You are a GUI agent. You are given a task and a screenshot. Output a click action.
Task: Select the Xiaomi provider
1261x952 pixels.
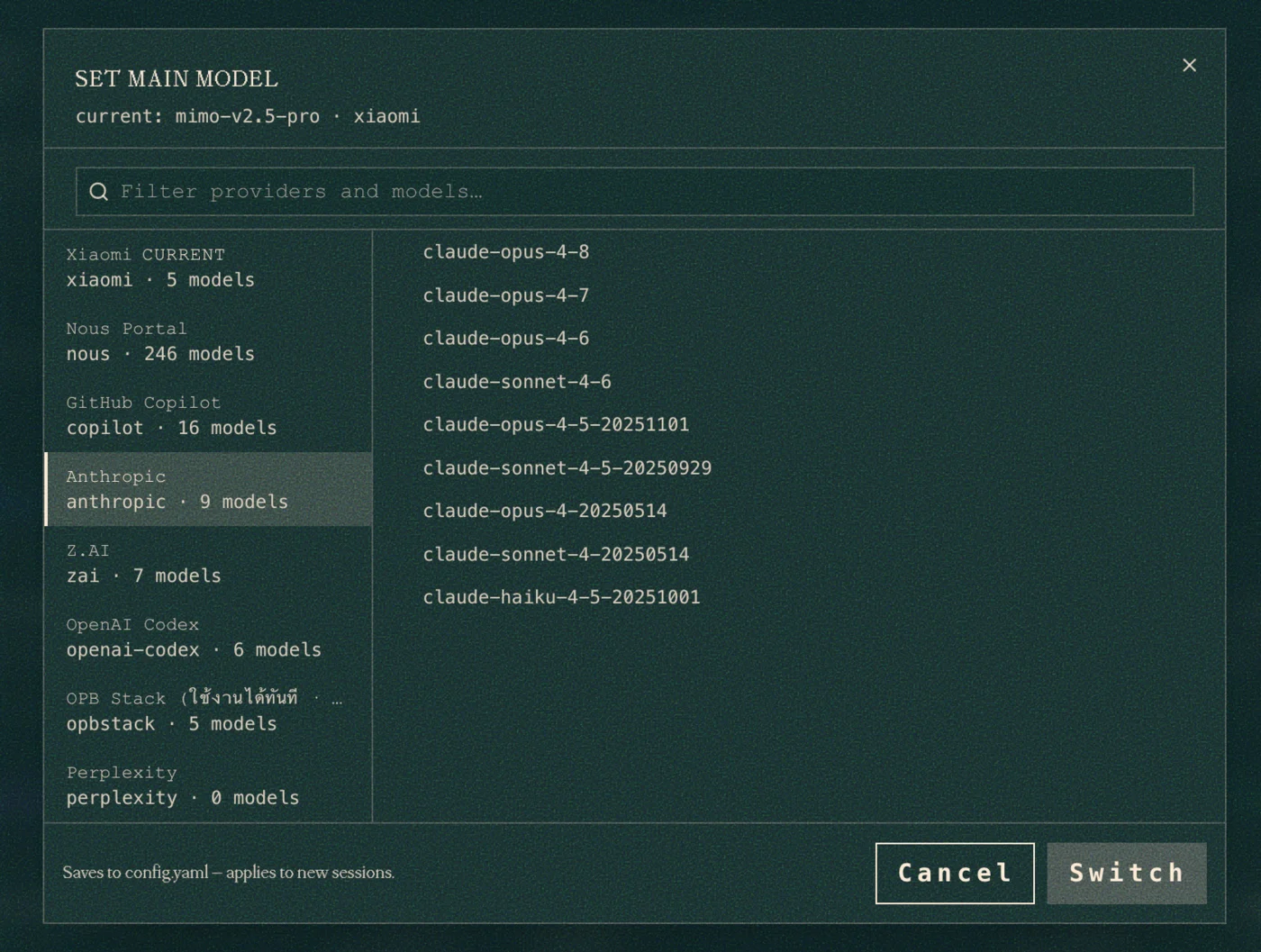[x=208, y=267]
